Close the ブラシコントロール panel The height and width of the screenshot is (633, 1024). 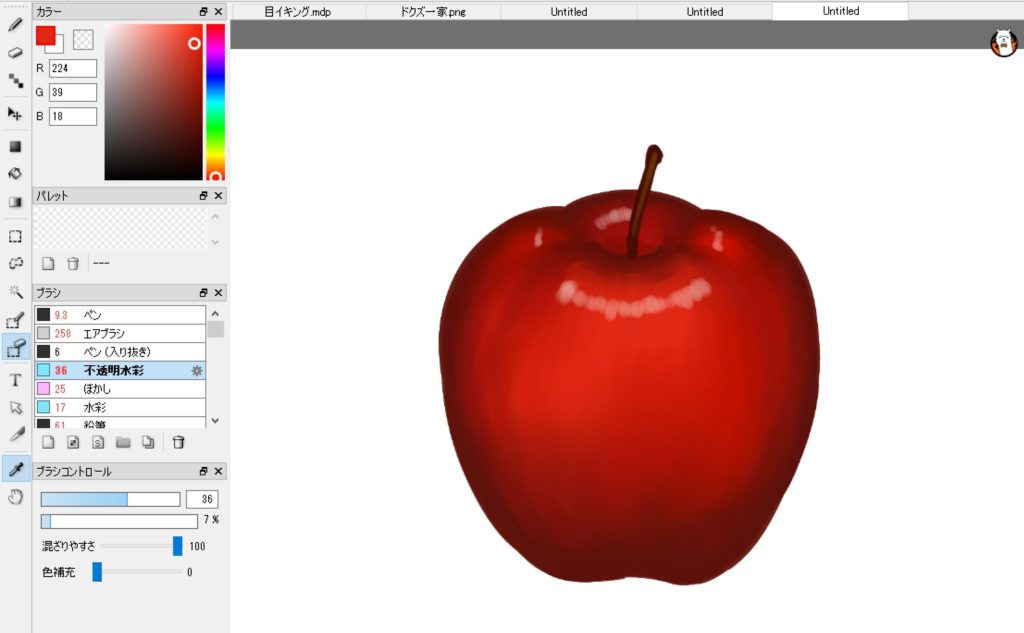tap(219, 471)
